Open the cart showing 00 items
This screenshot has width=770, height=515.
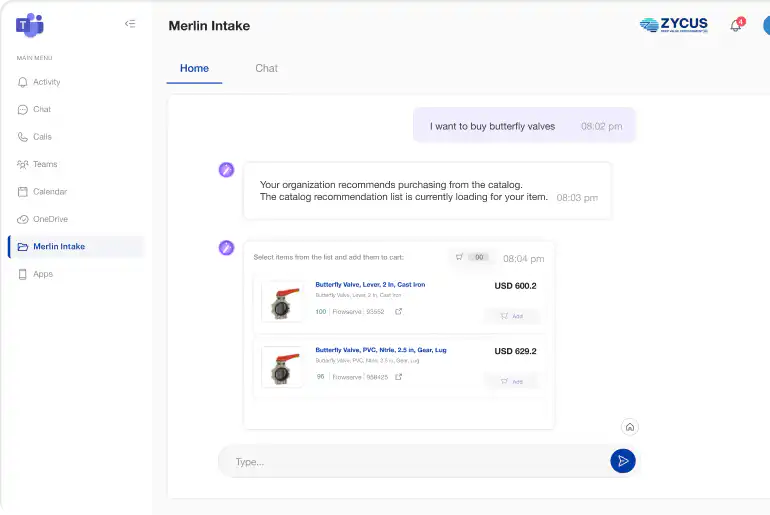pos(471,257)
